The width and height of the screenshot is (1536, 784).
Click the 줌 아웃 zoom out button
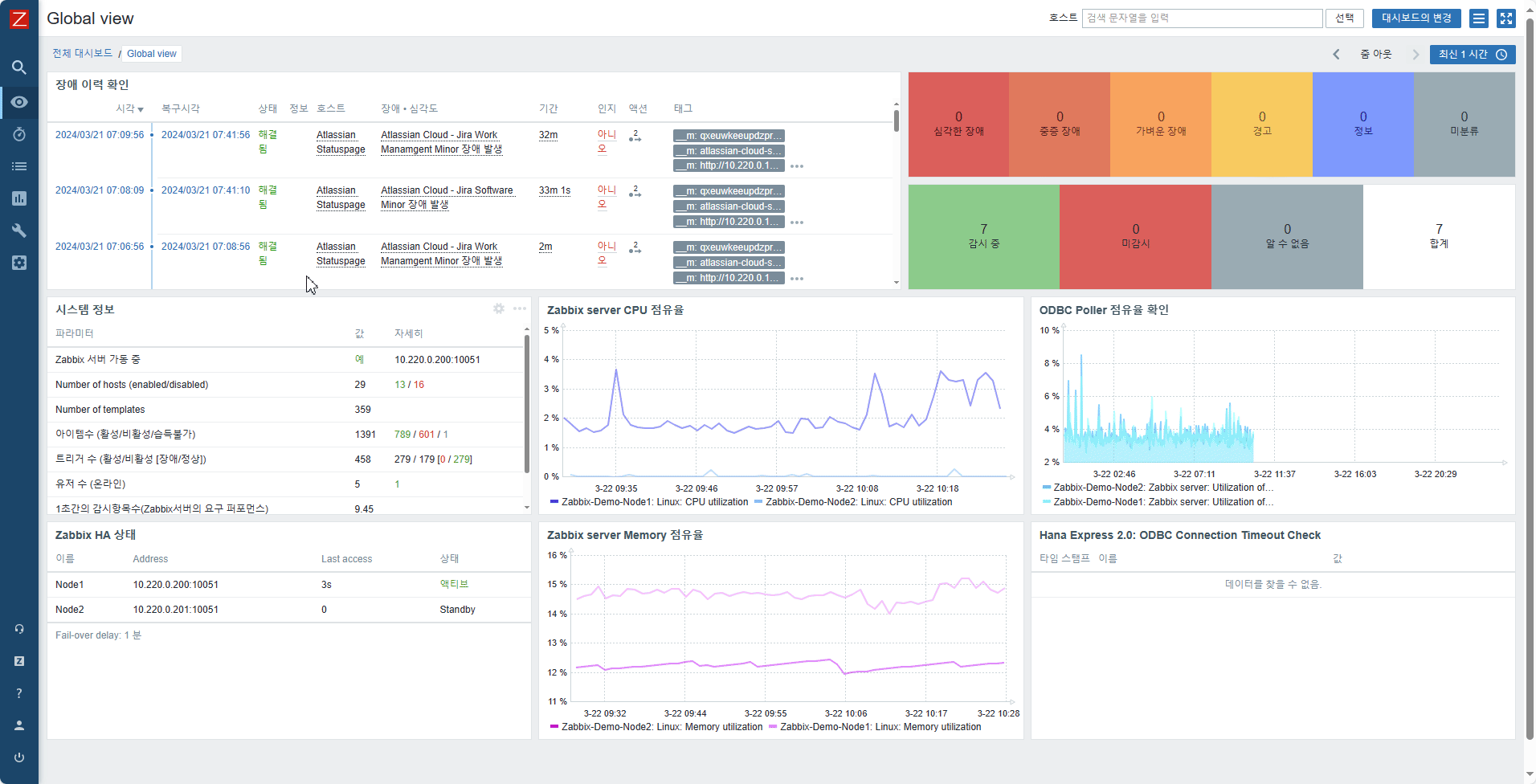pos(1375,55)
